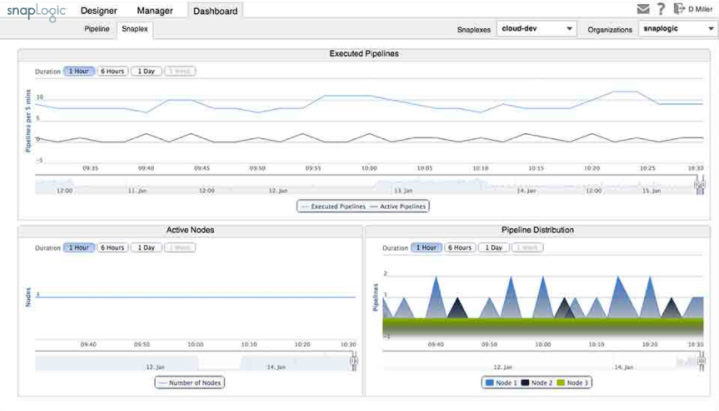
Task: Click the help question mark icon
Action: pyautogui.click(x=661, y=9)
